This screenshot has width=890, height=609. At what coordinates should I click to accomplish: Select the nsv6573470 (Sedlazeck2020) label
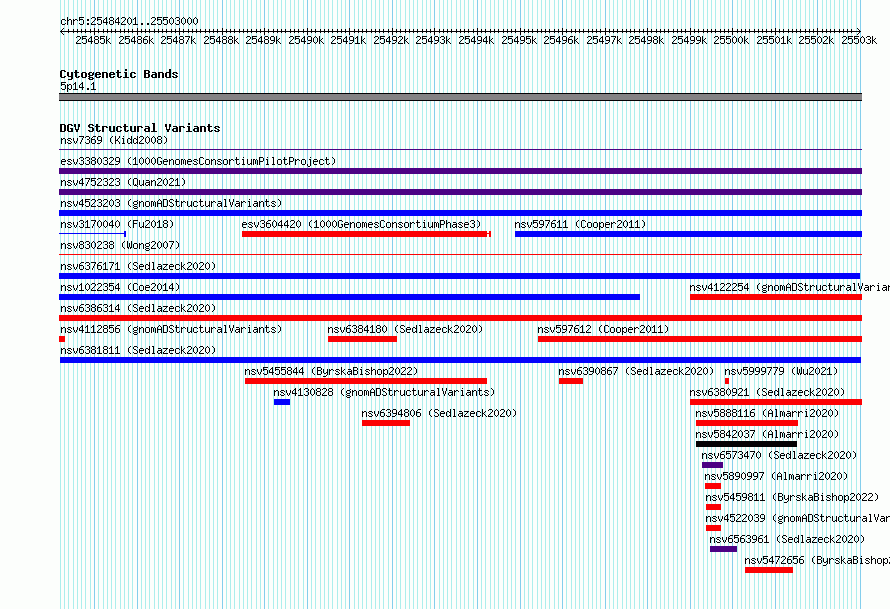coord(779,455)
